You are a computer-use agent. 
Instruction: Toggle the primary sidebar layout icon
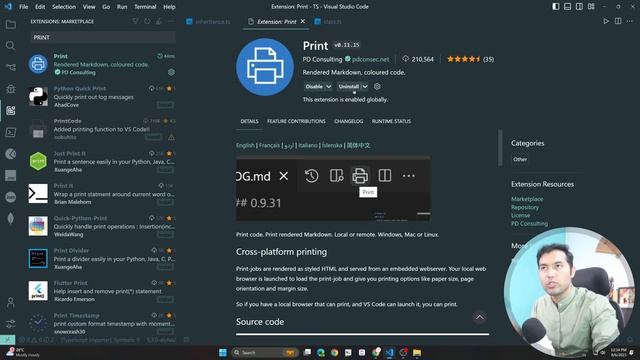click(556, 7)
